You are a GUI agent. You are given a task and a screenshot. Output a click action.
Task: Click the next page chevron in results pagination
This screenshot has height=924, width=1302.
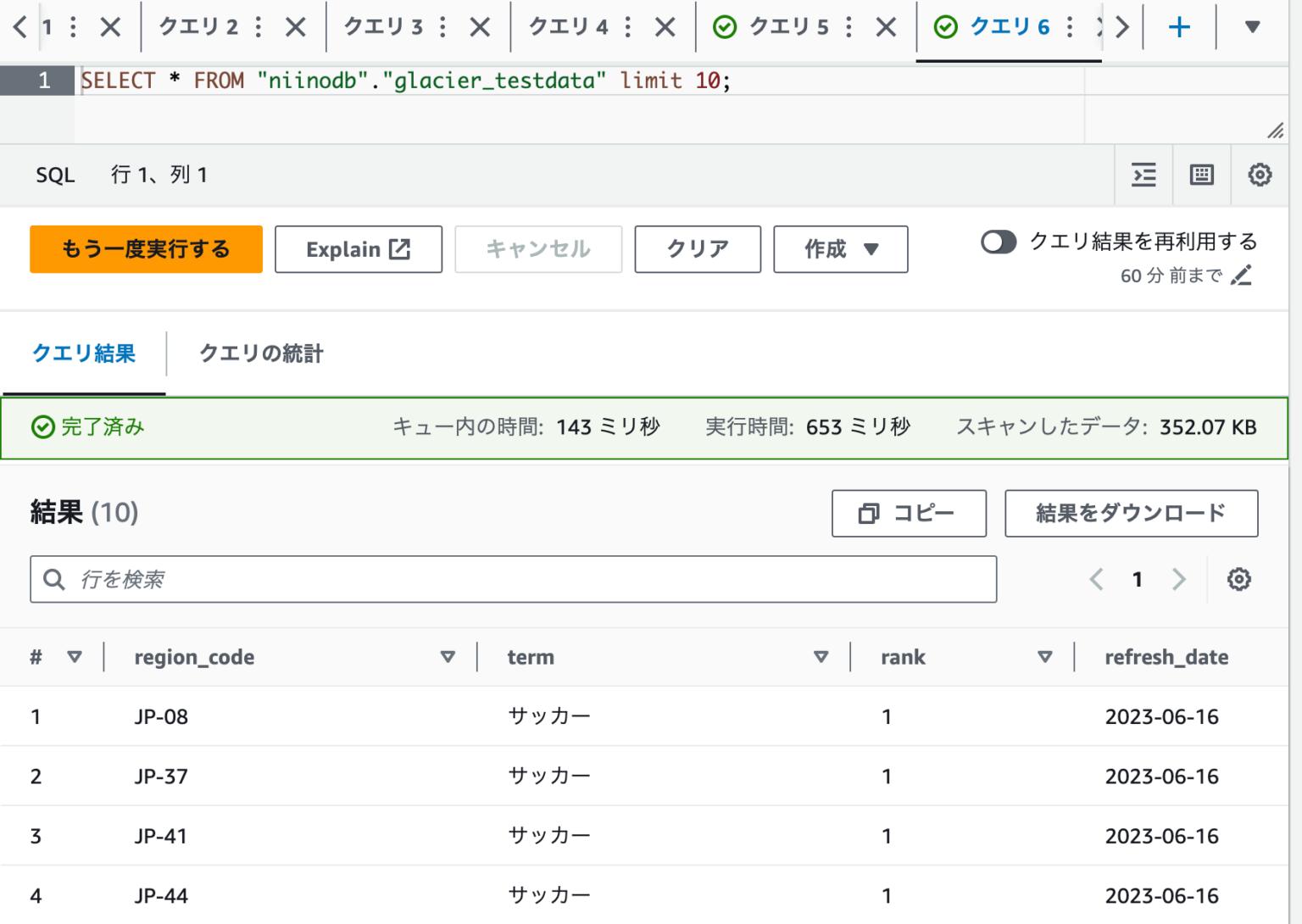(x=1179, y=579)
